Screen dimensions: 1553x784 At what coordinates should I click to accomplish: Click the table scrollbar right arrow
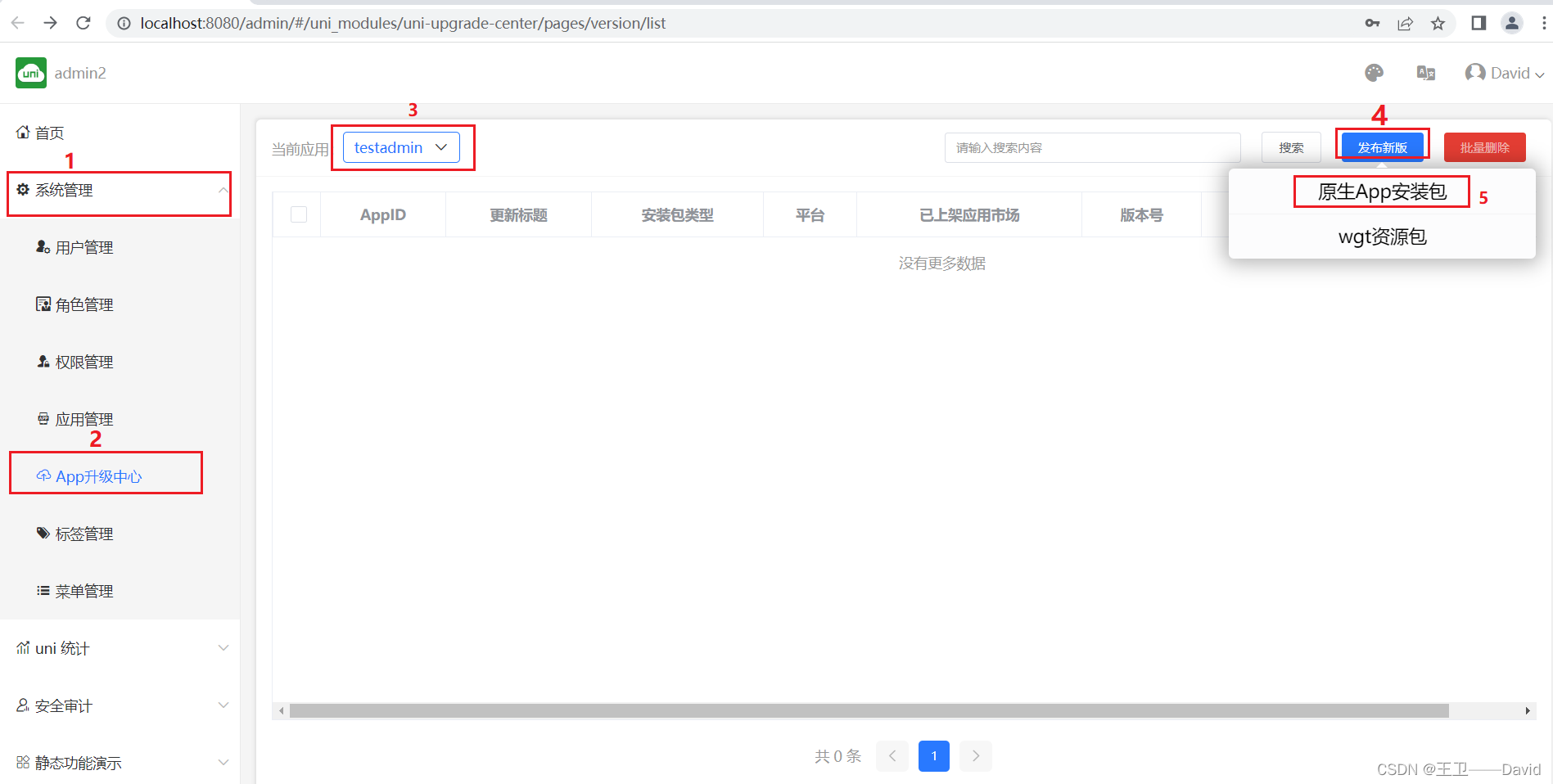1528,710
